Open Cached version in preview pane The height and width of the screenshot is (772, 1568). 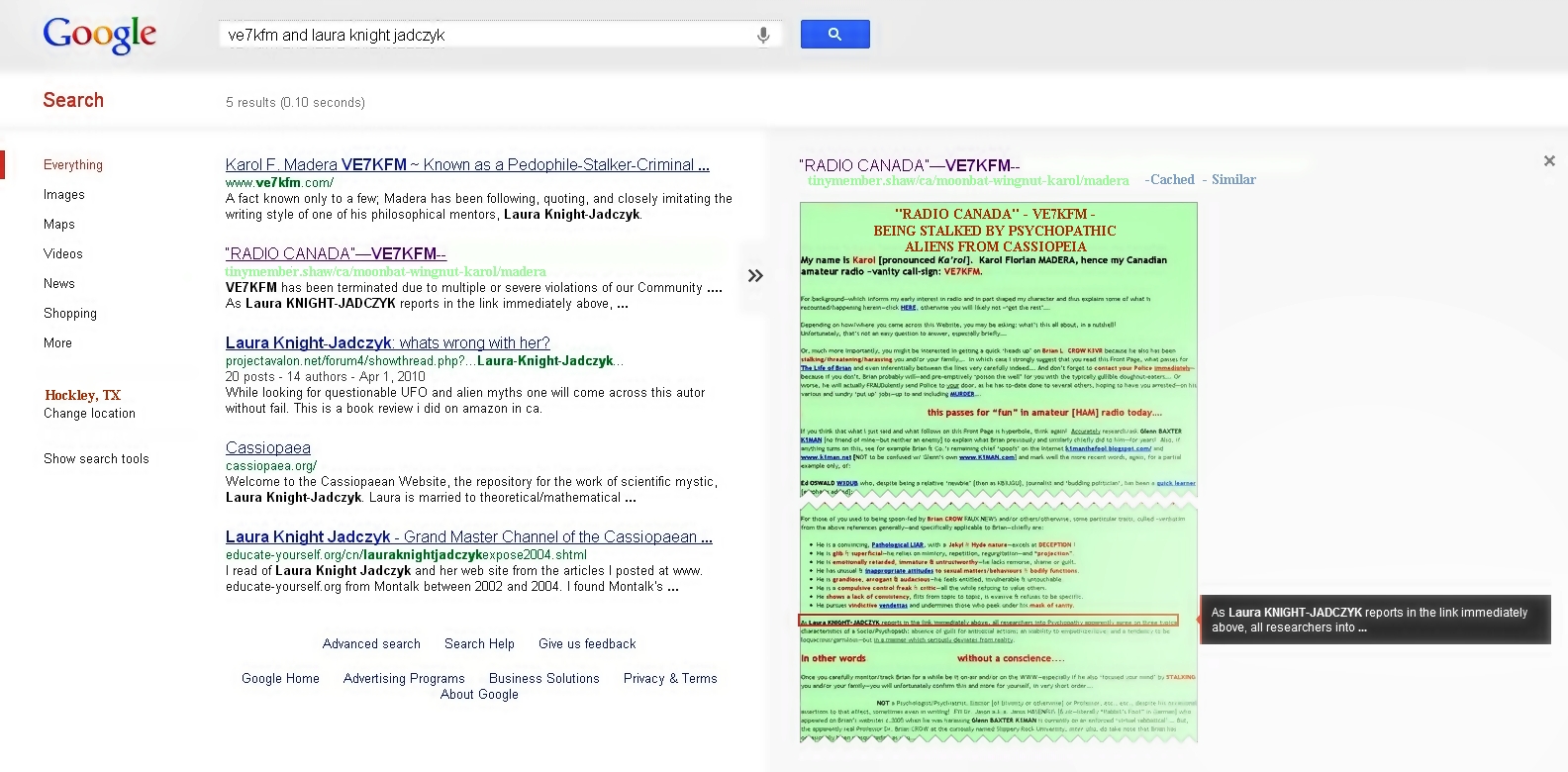[x=1172, y=180]
